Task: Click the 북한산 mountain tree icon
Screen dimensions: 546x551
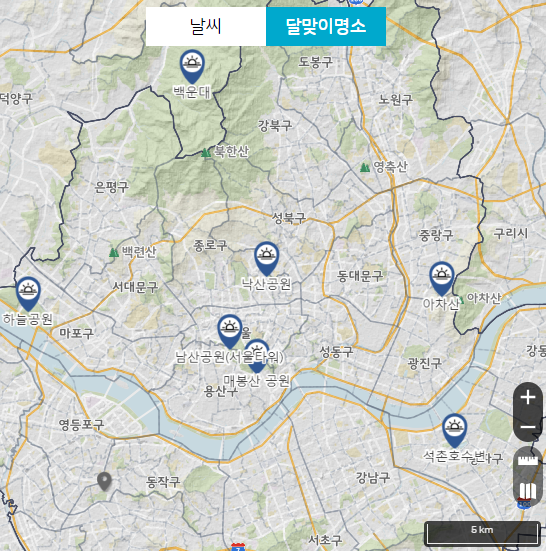Action: [206, 153]
